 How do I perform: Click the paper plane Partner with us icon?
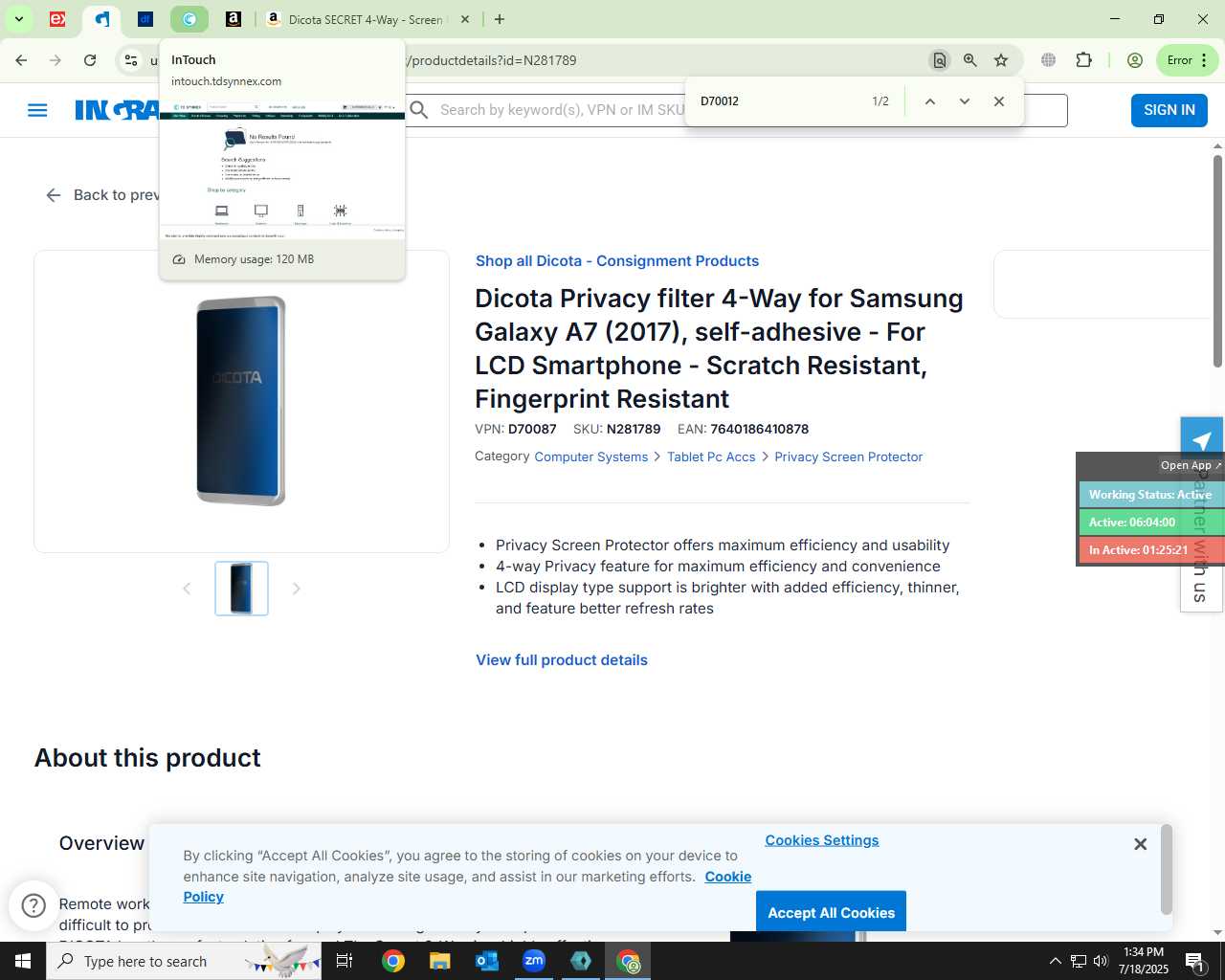point(1202,439)
